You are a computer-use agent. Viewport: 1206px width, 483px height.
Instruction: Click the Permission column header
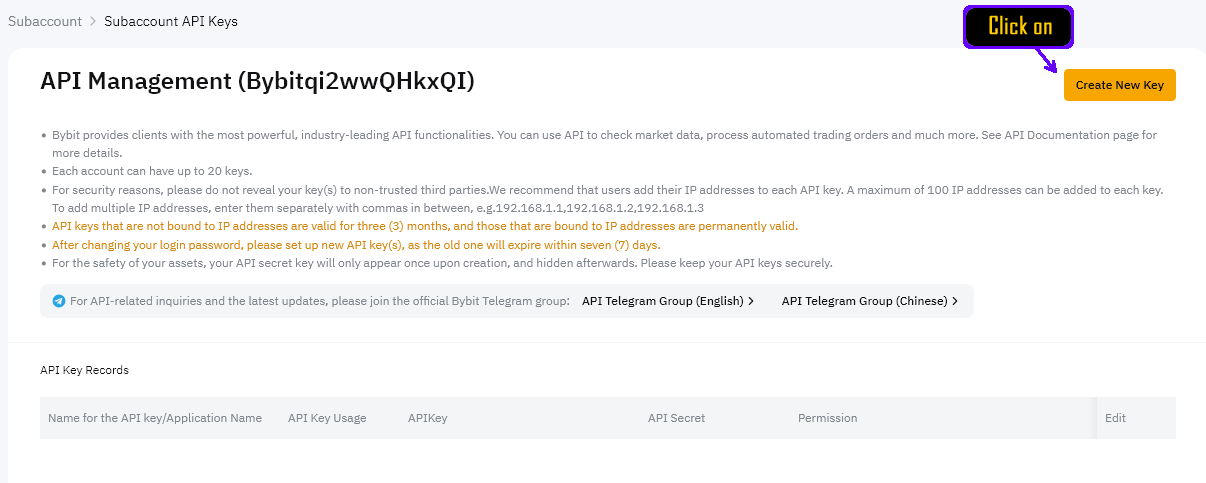[827, 418]
